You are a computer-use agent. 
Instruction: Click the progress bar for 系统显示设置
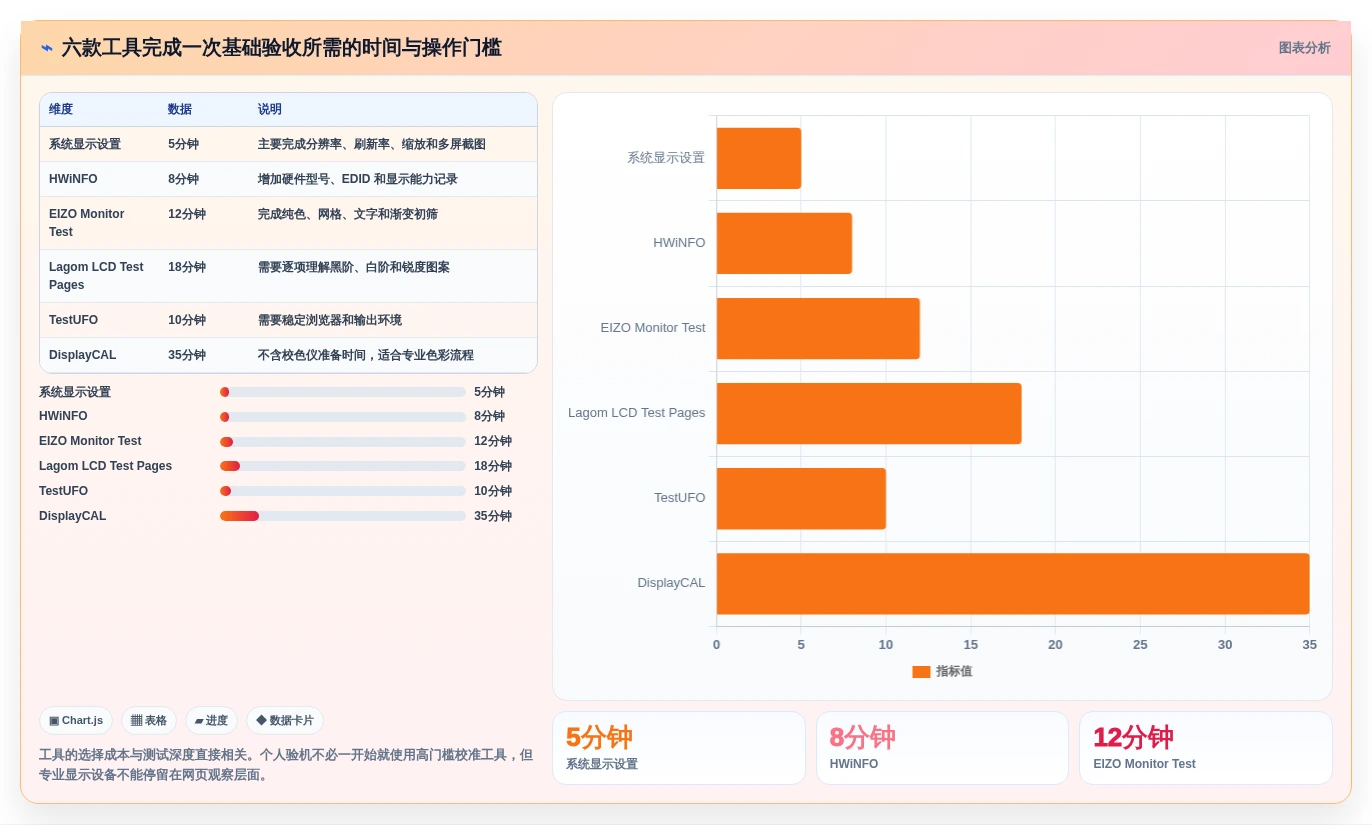point(343,392)
